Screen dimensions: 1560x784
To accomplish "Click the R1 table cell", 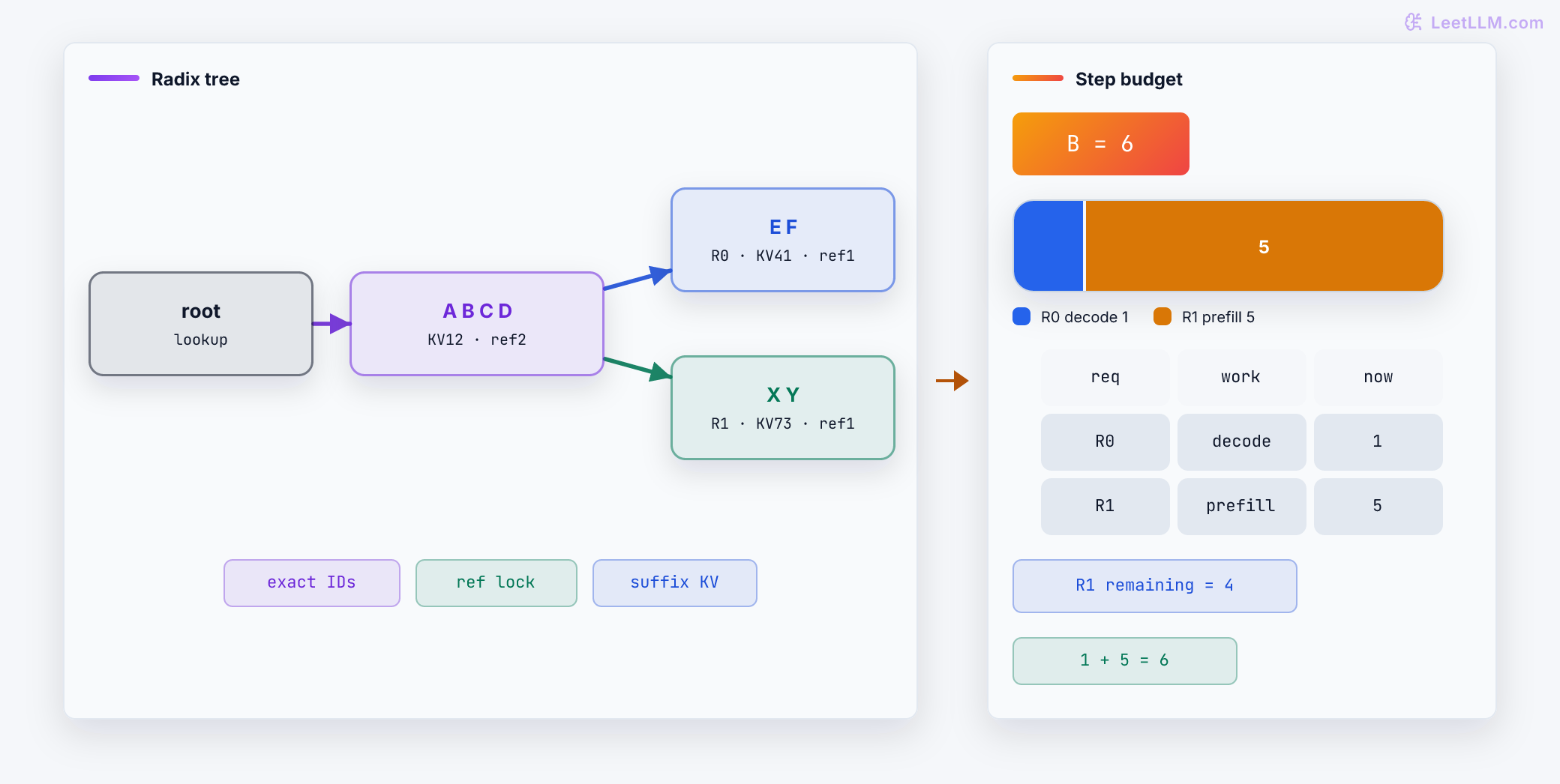I will [x=1105, y=507].
